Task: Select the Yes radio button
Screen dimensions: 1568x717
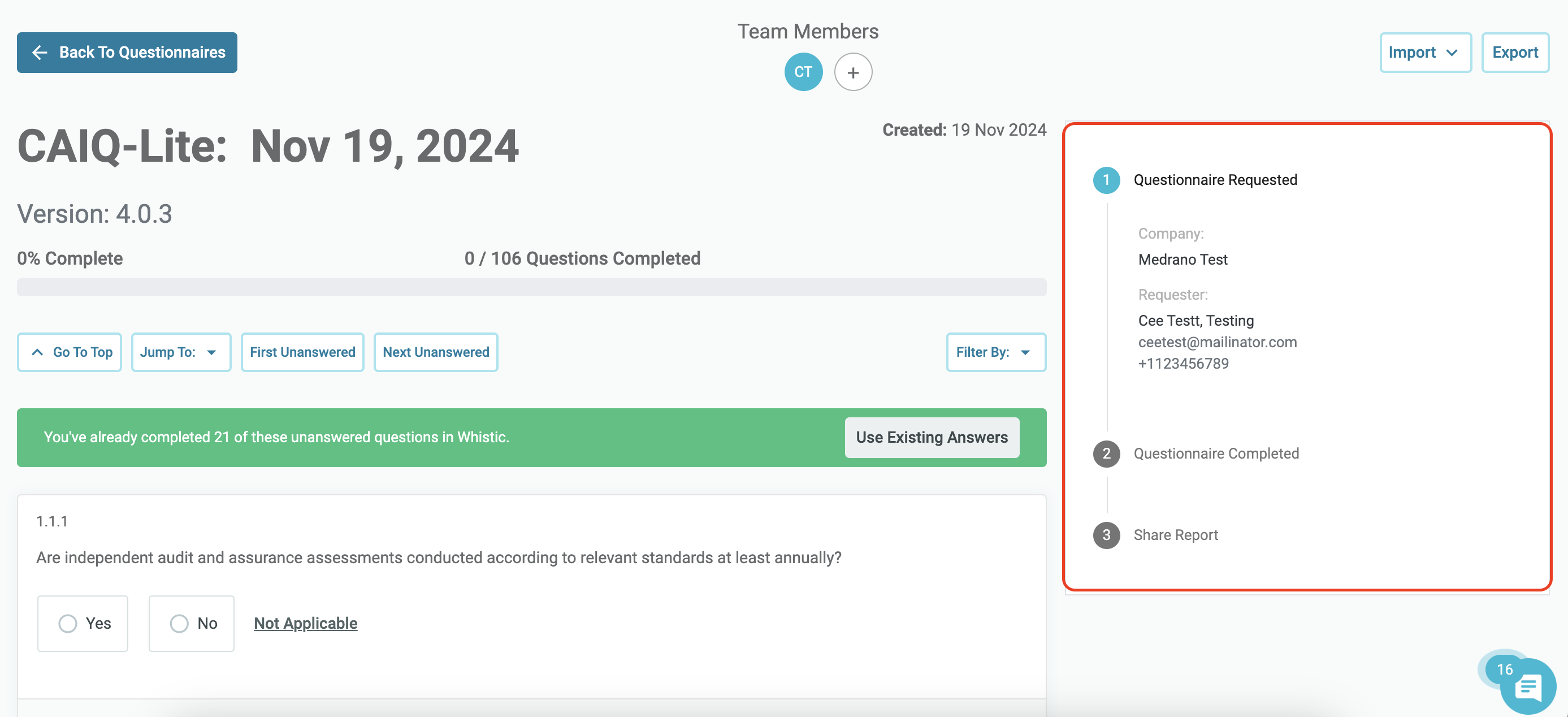Action: 68,623
